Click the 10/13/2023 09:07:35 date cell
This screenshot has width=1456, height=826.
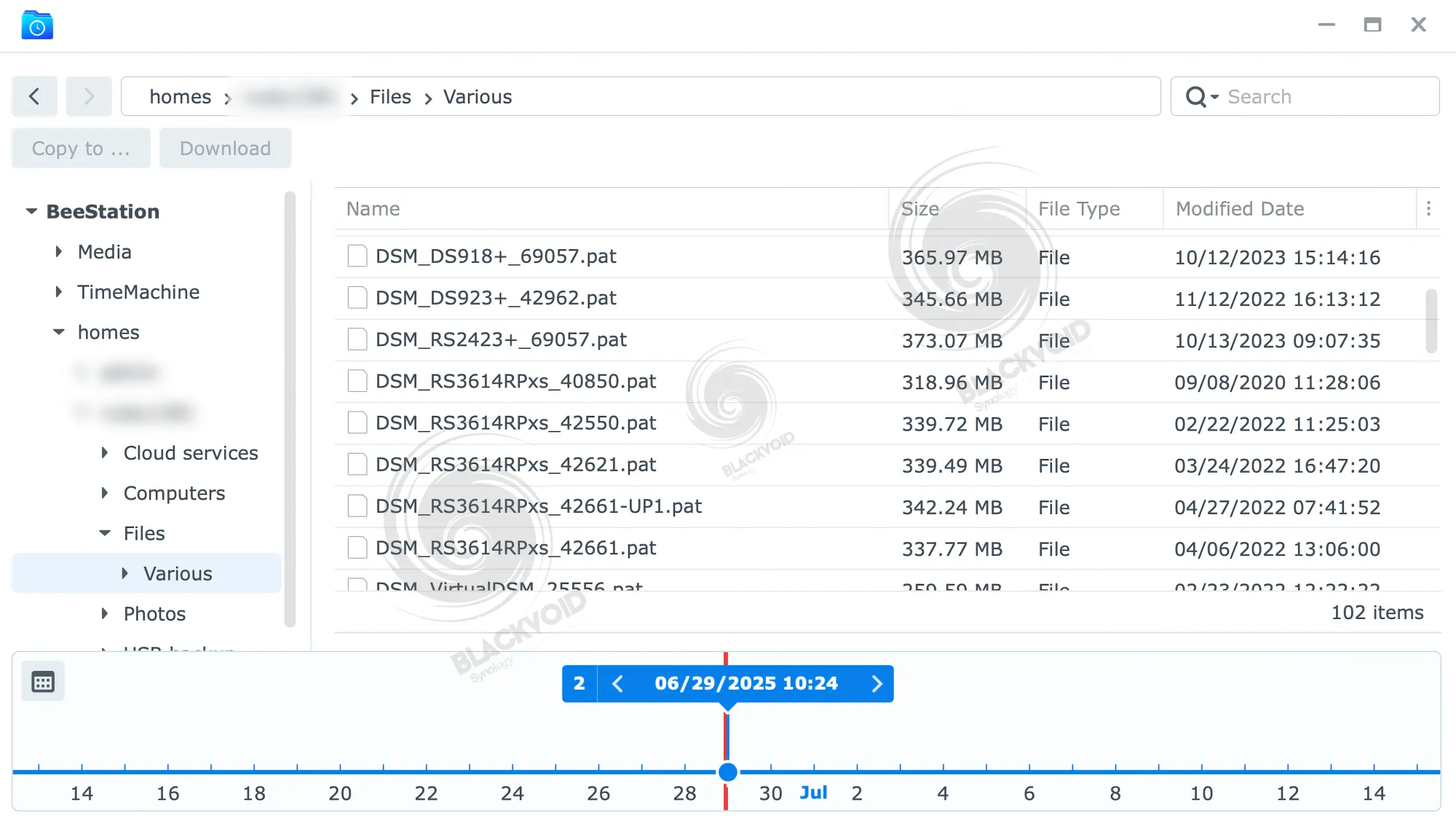pyautogui.click(x=1277, y=340)
